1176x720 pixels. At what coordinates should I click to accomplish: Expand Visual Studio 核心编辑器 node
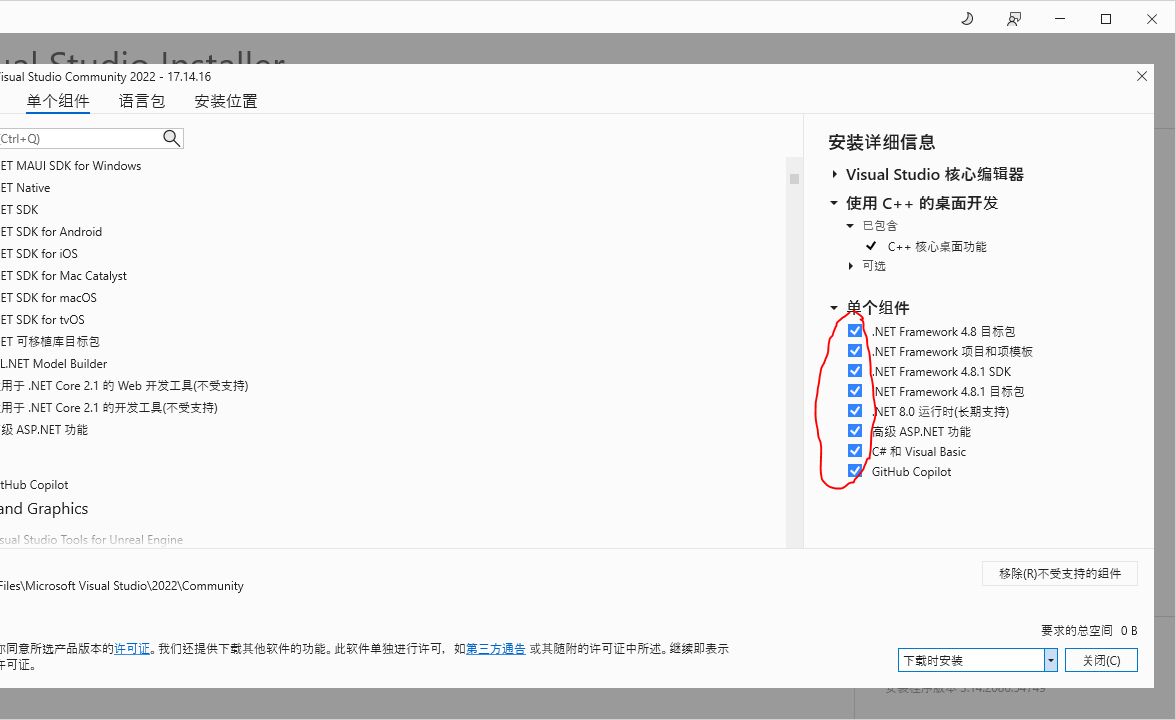tap(835, 175)
